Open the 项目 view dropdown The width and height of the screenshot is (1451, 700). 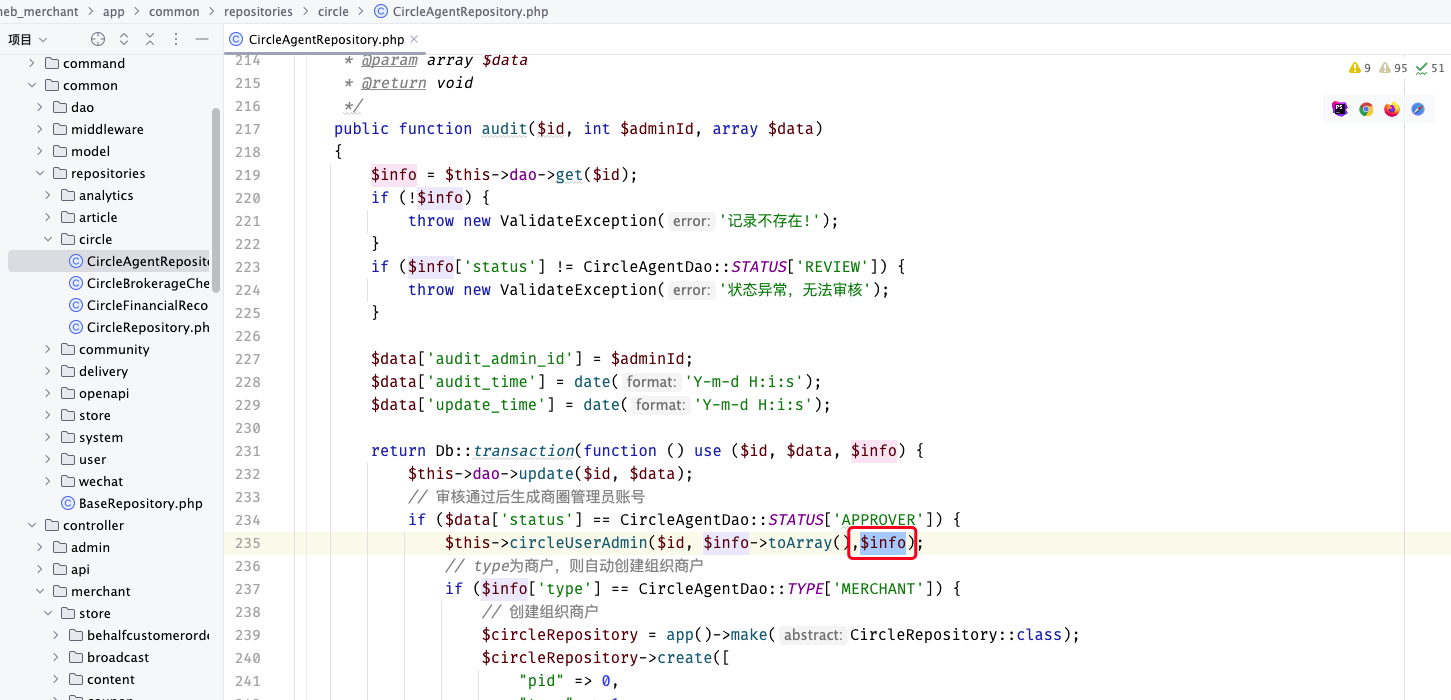(28, 39)
